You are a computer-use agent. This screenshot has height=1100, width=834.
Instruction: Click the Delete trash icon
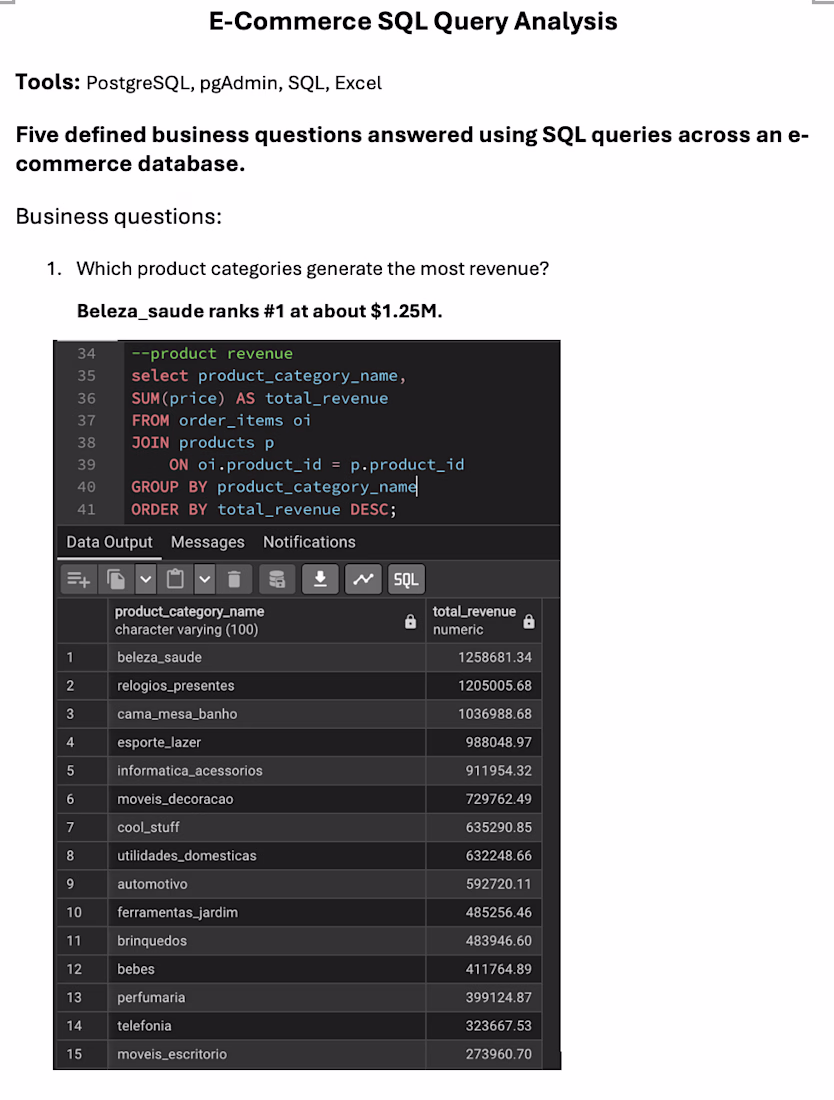[234, 579]
